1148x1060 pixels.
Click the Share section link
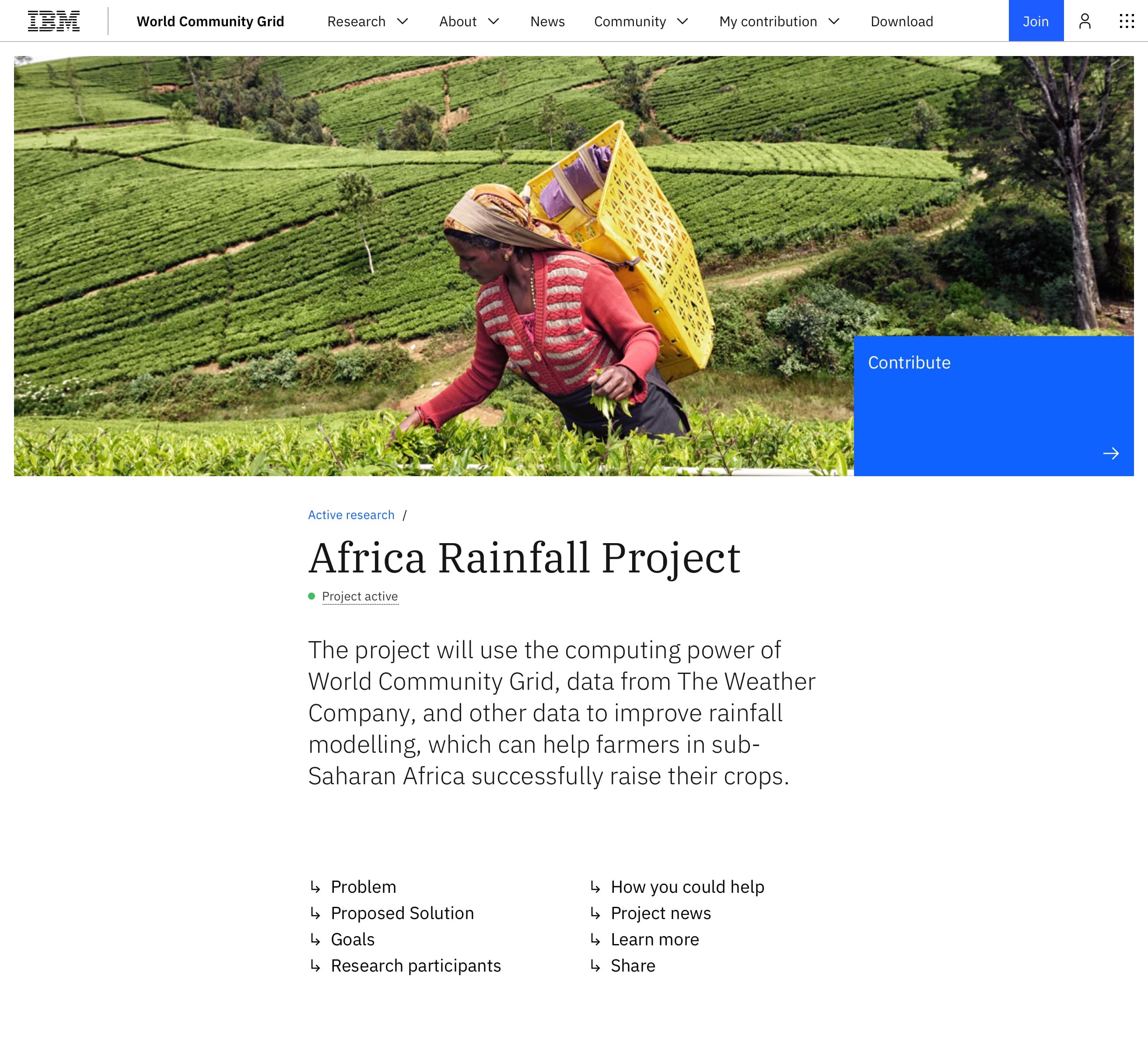633,964
